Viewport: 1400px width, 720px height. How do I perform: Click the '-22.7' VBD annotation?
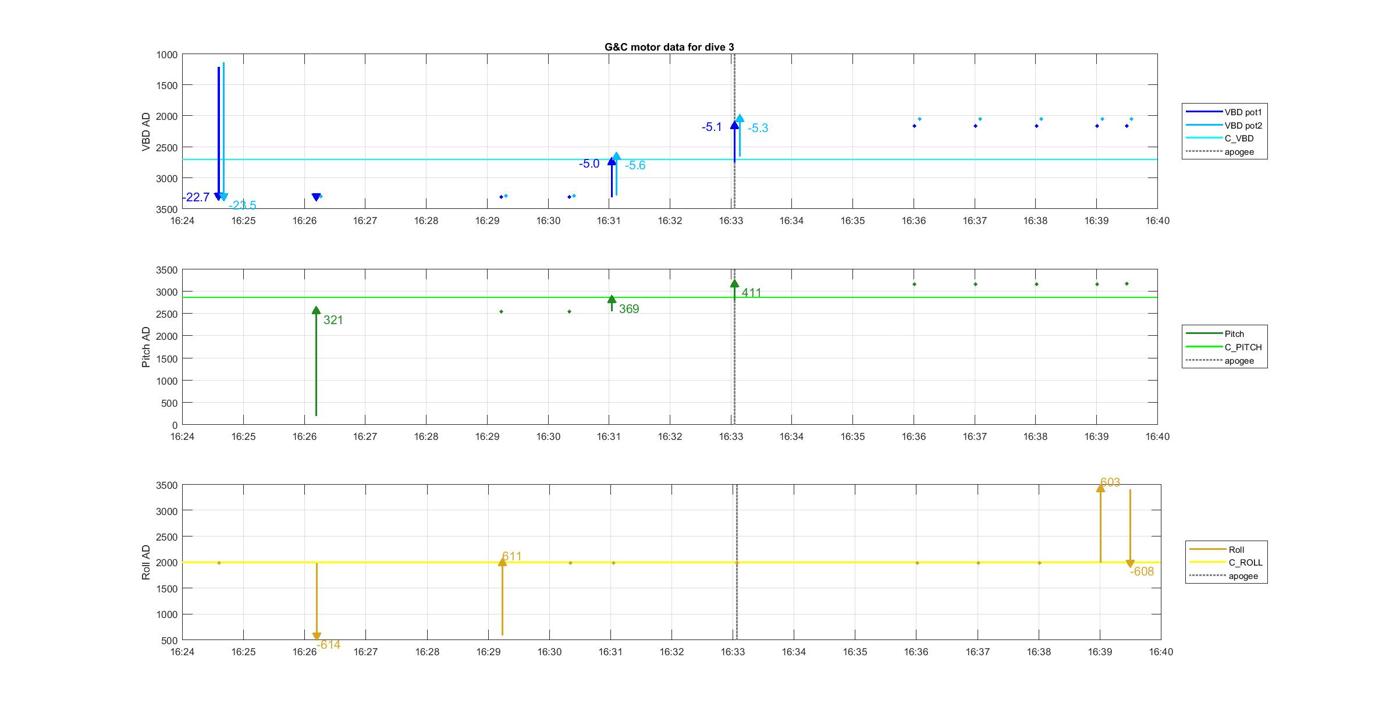[196, 198]
